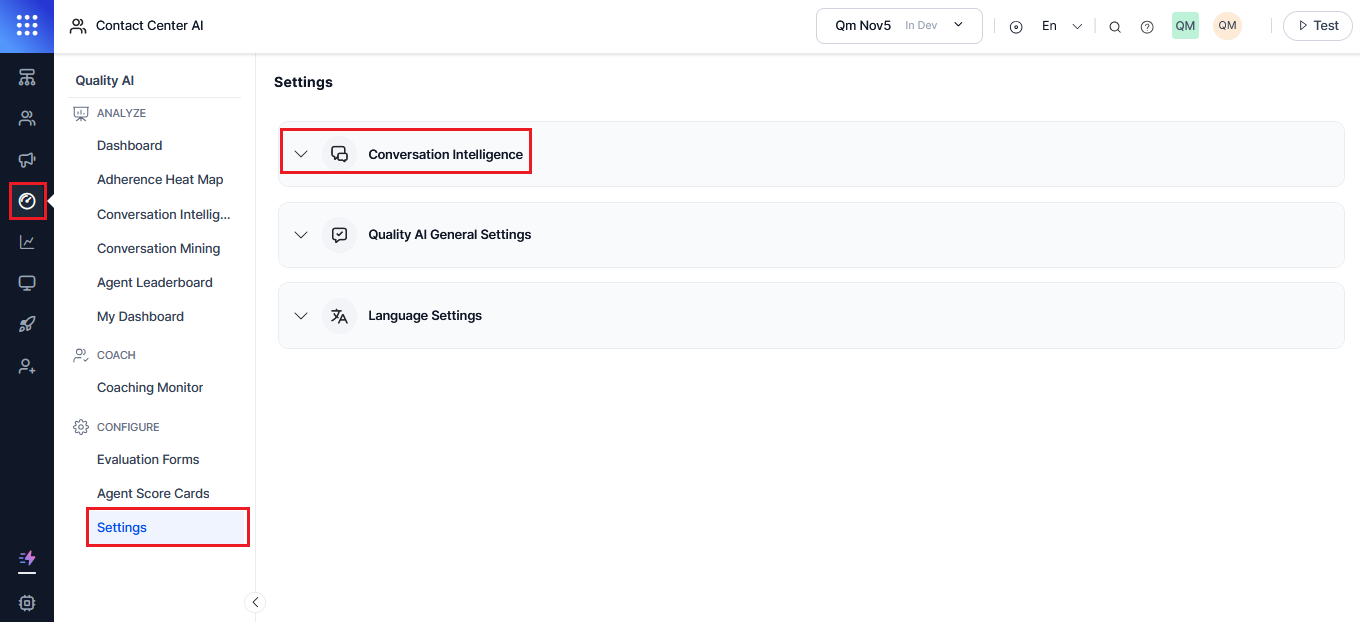
Task: Expand the Conversation Intelligence settings section
Action: point(301,154)
